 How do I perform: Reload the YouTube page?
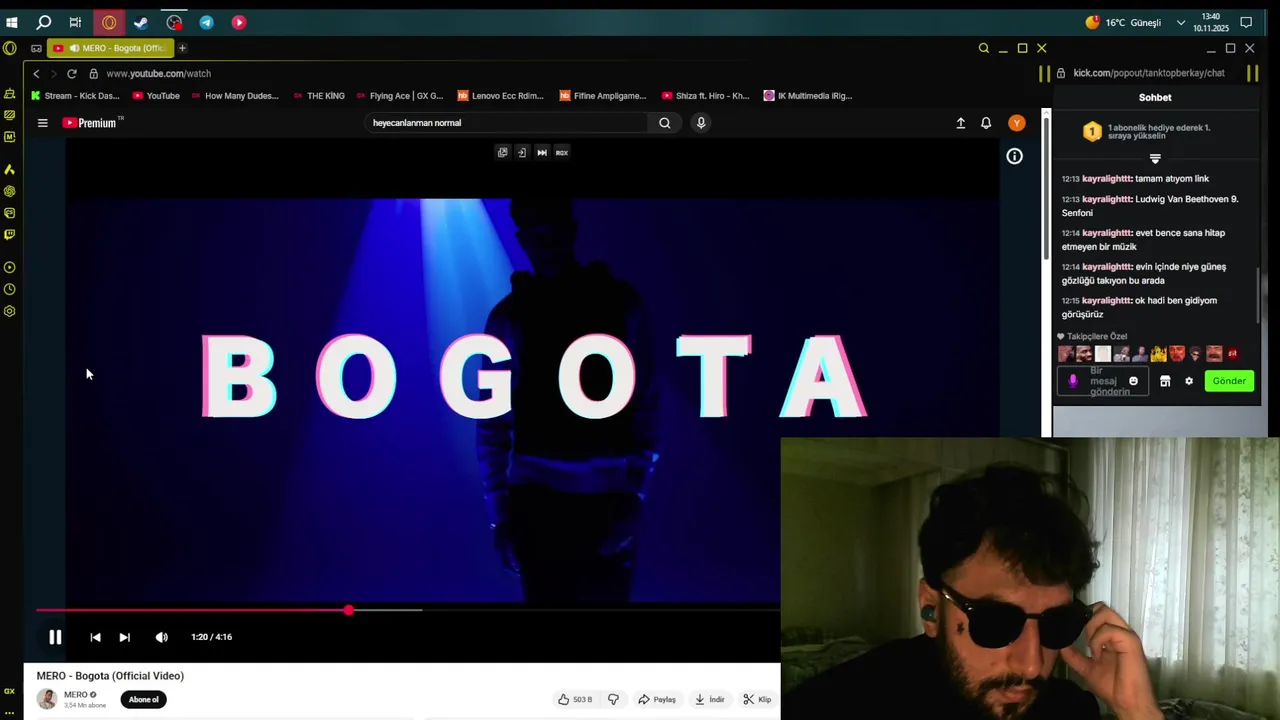coord(71,73)
